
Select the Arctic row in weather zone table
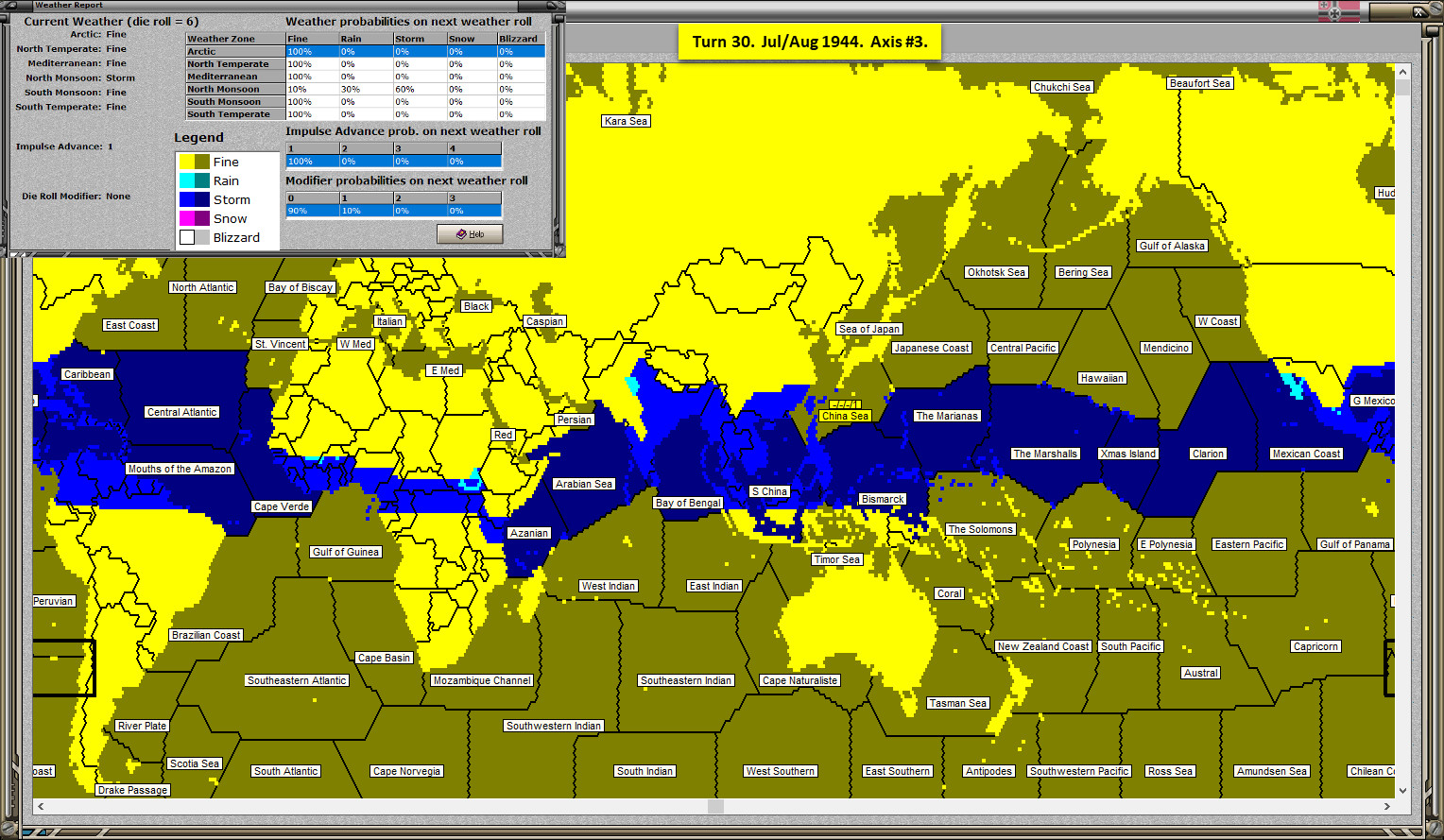[x=366, y=51]
